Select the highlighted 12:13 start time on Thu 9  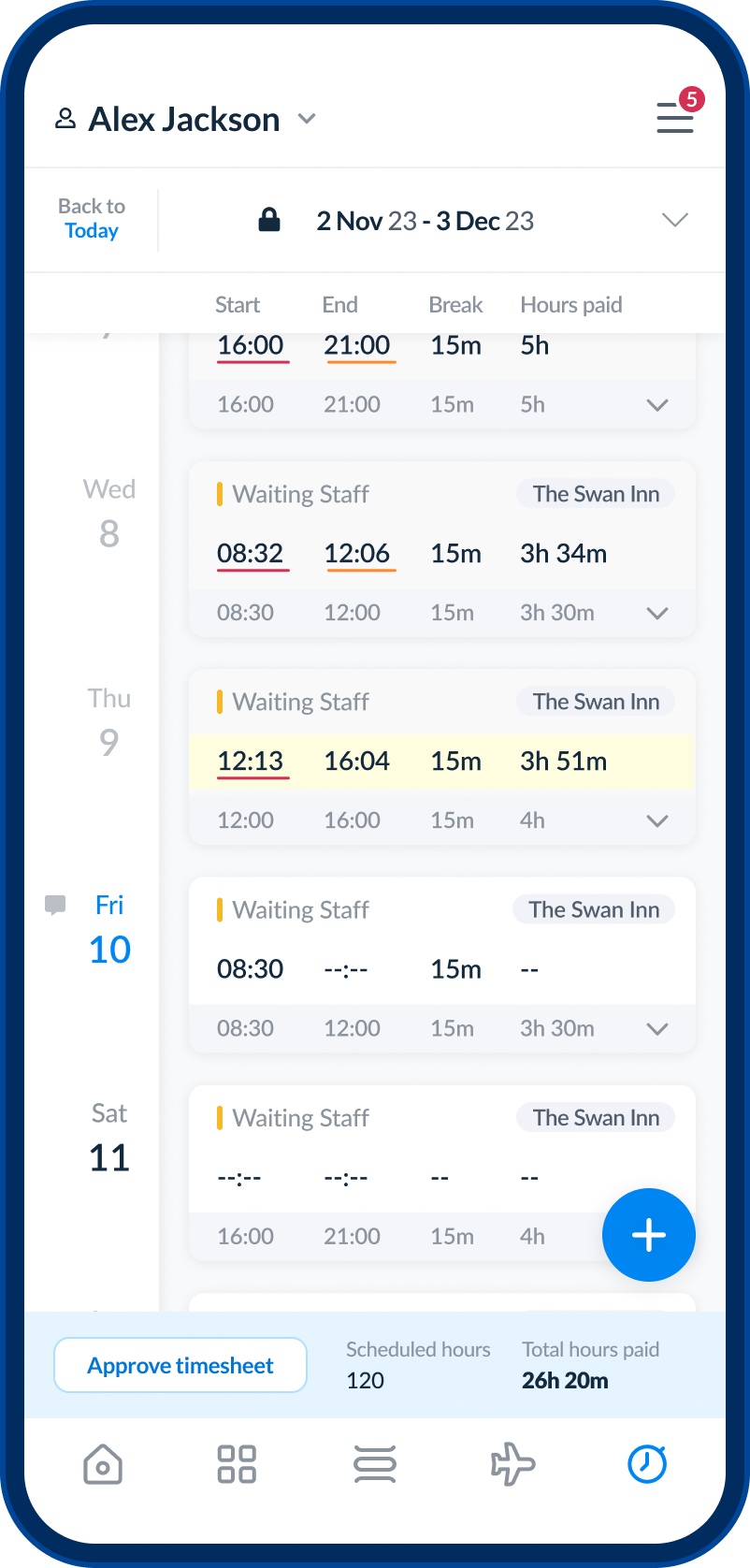[x=251, y=762]
